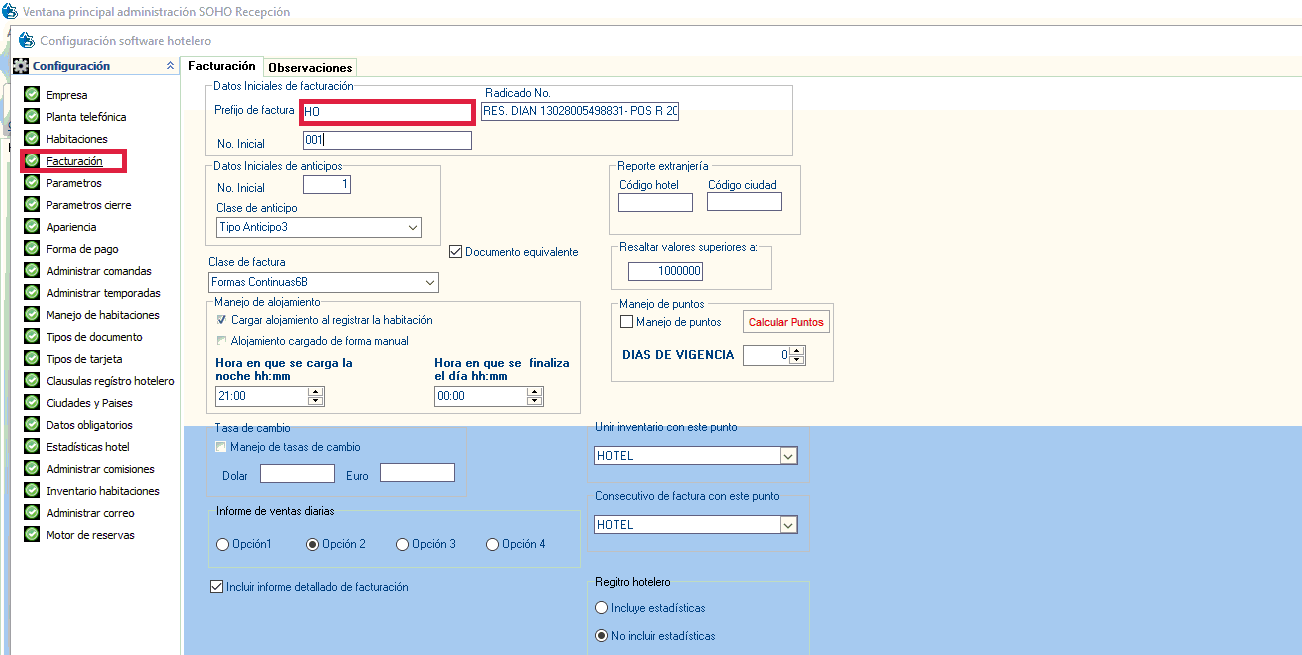Select the Opción 3 radio button

coord(402,544)
